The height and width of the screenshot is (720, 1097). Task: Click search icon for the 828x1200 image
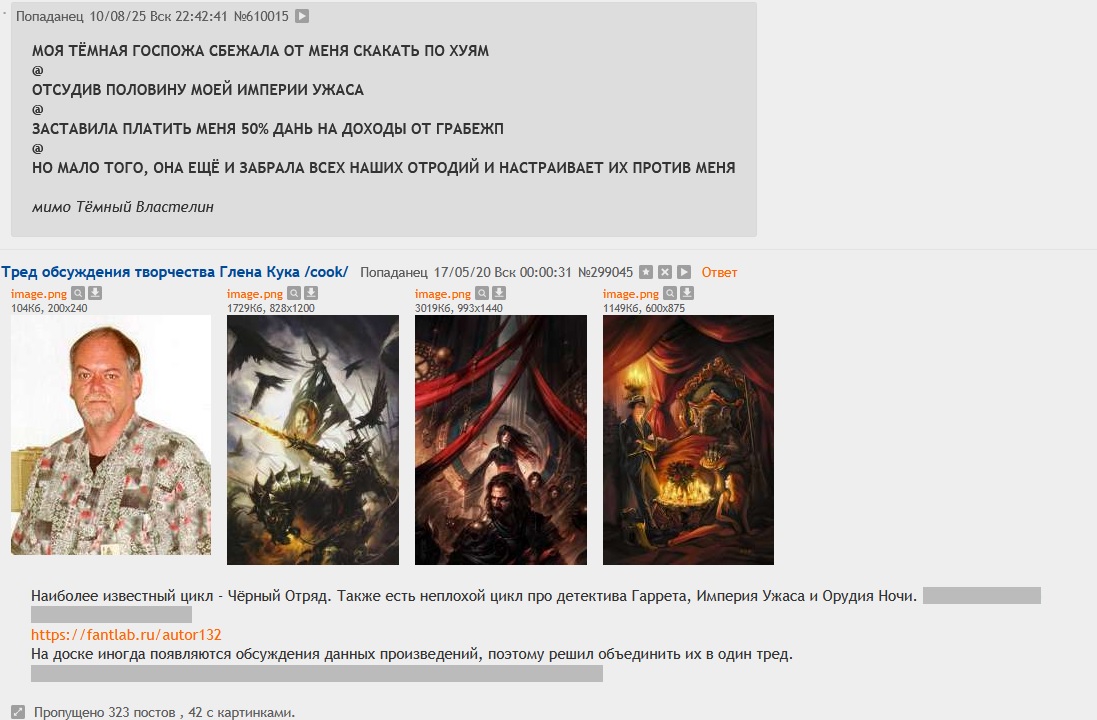(x=294, y=293)
